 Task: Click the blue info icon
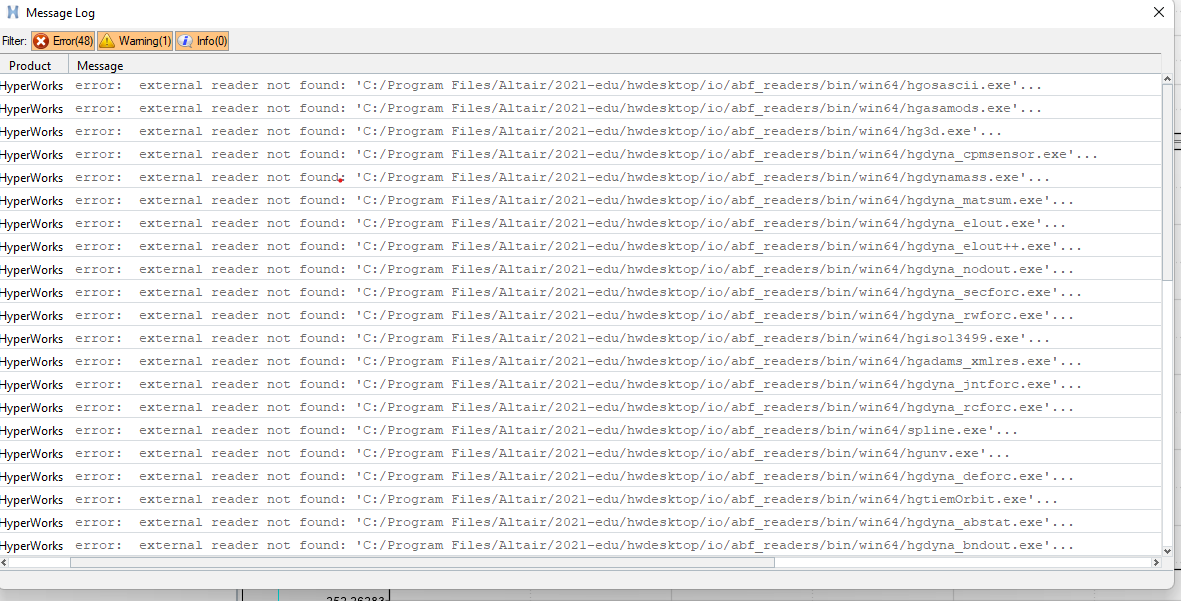pyautogui.click(x=185, y=41)
